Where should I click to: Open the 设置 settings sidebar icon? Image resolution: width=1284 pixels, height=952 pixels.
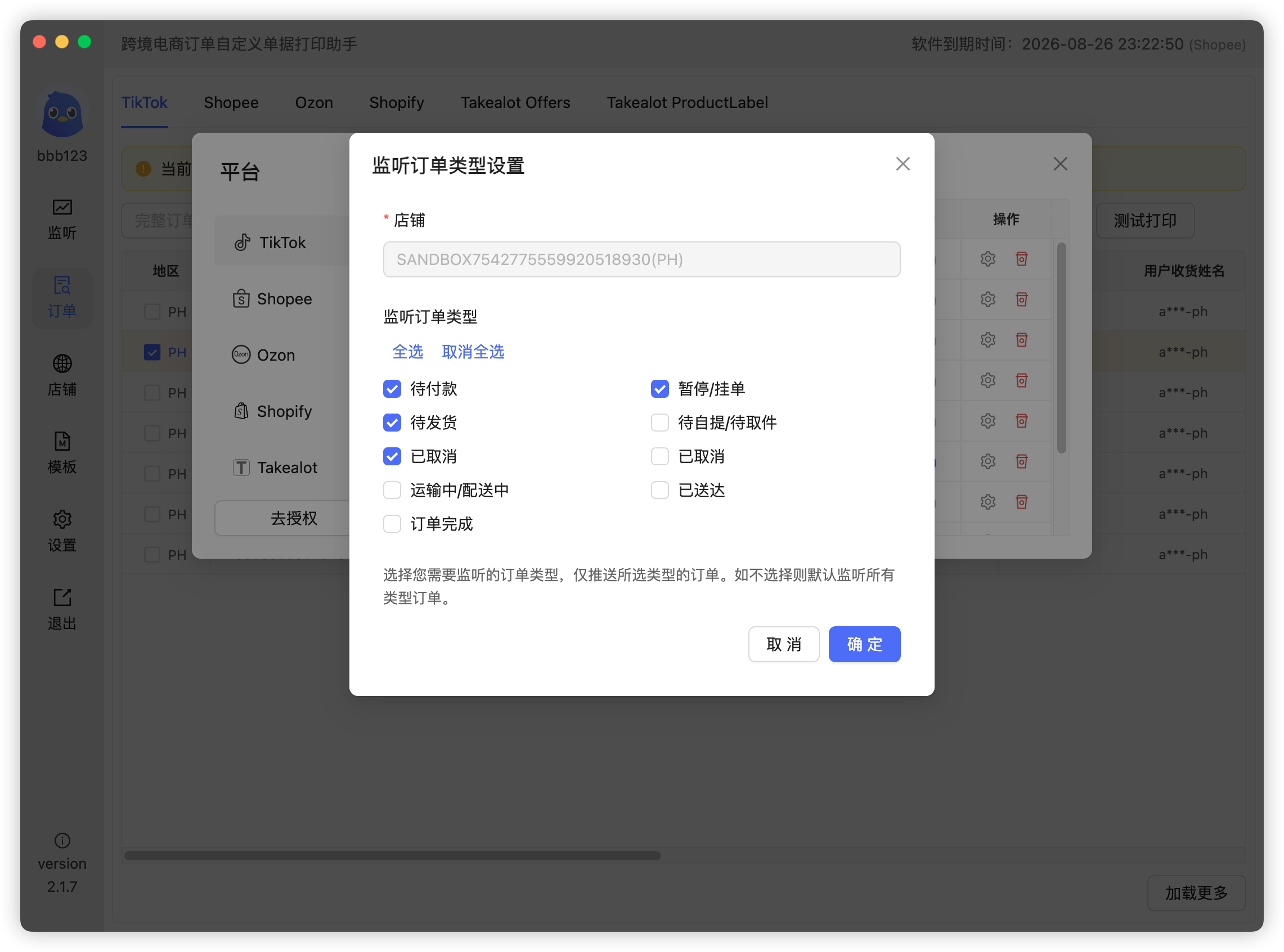click(x=62, y=531)
